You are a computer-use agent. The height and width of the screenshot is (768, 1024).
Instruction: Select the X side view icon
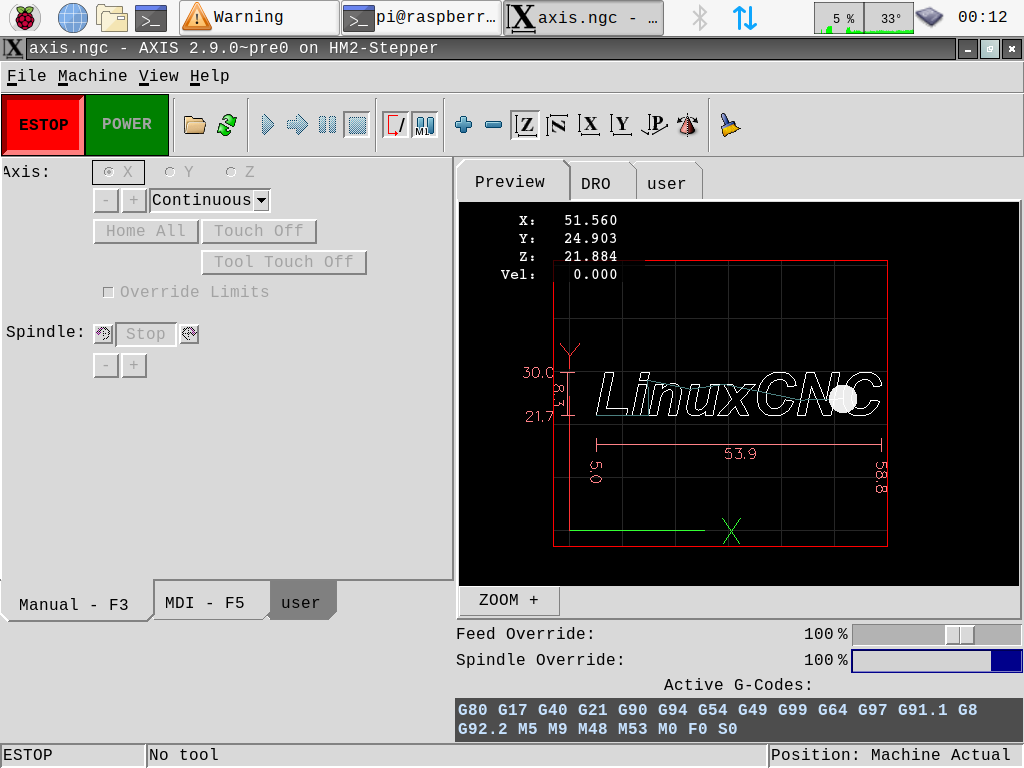click(x=589, y=125)
